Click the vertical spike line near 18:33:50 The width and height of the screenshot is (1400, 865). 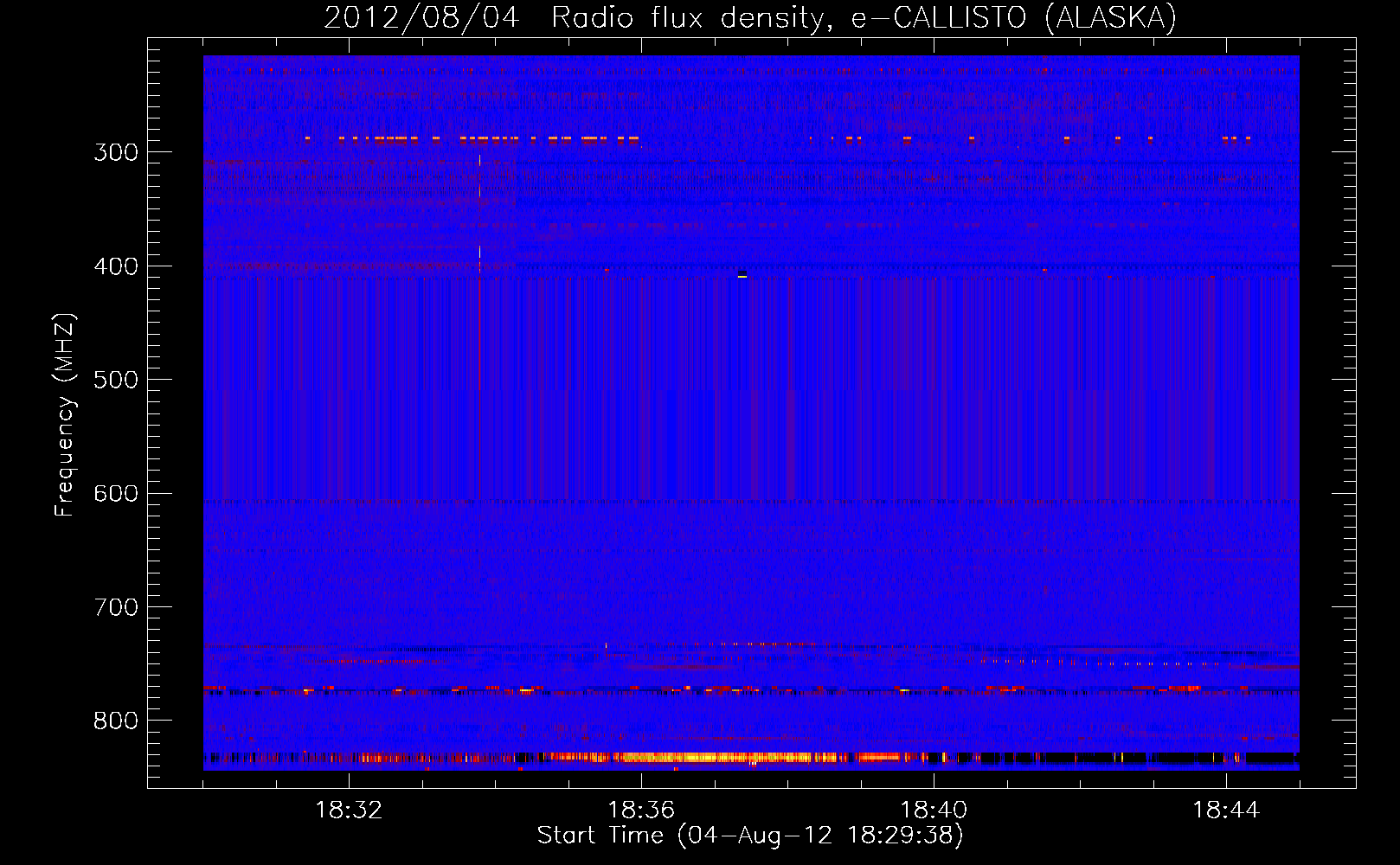[x=479, y=329]
